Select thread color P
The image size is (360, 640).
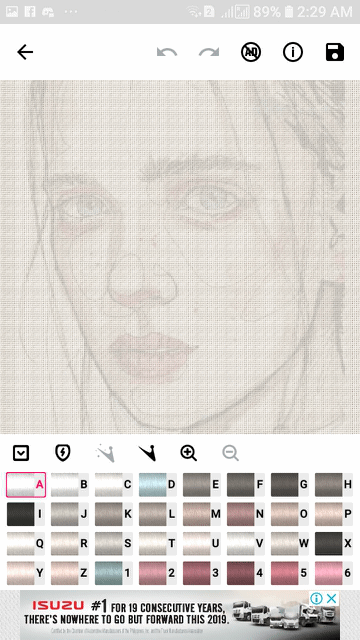[334, 514]
